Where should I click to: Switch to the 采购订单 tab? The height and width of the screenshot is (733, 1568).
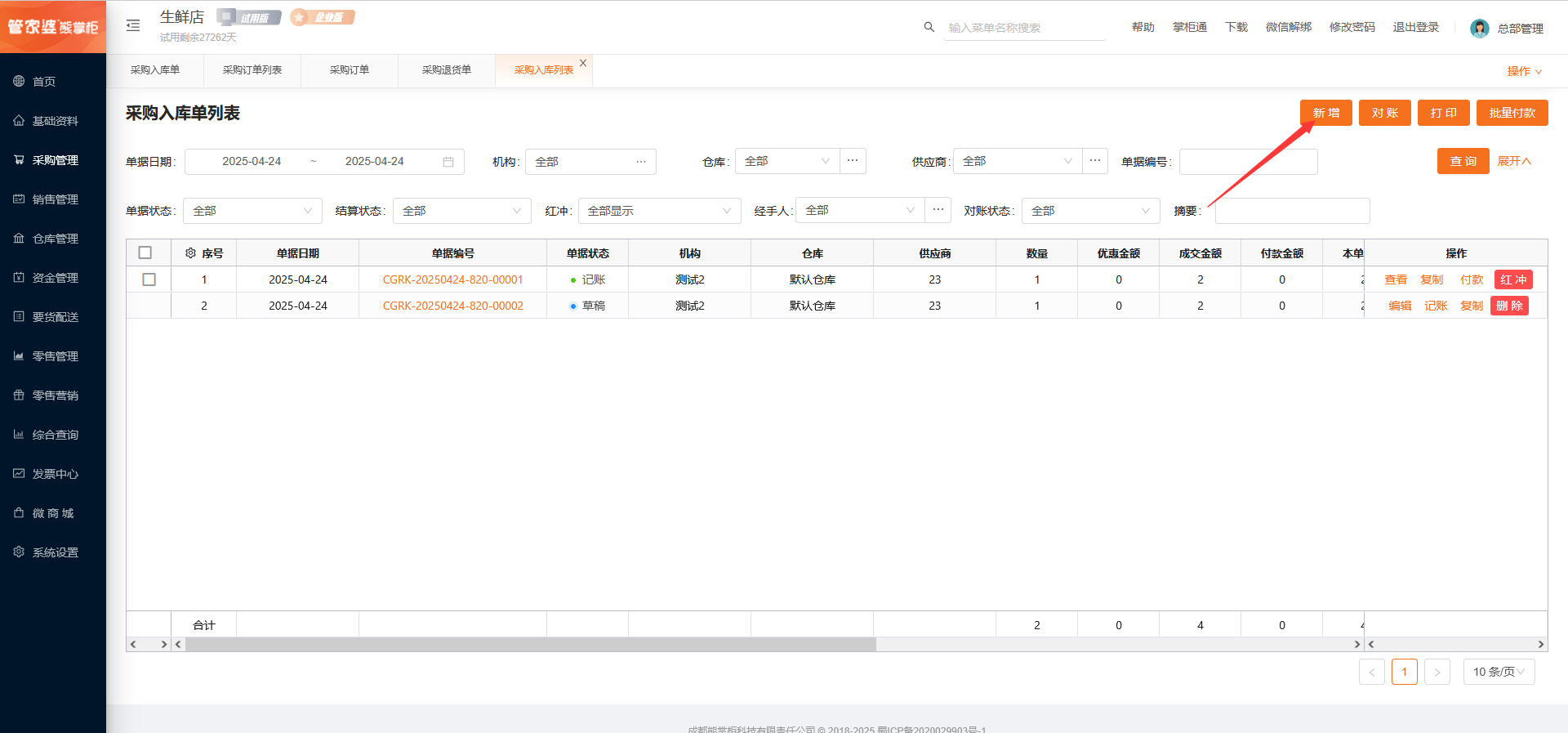pyautogui.click(x=350, y=70)
